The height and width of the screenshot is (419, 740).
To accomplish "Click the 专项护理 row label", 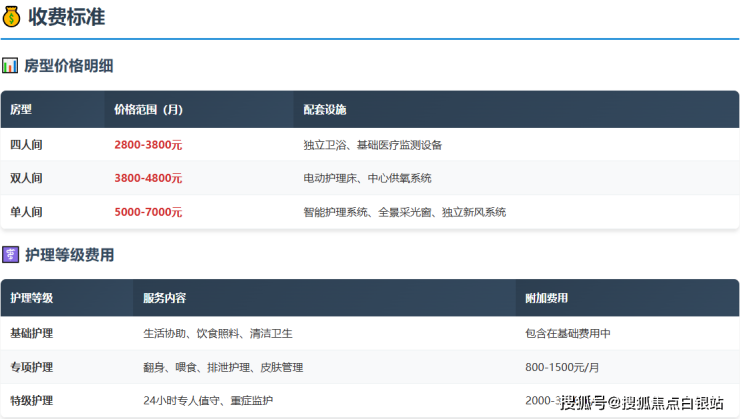I will click(x=31, y=367).
